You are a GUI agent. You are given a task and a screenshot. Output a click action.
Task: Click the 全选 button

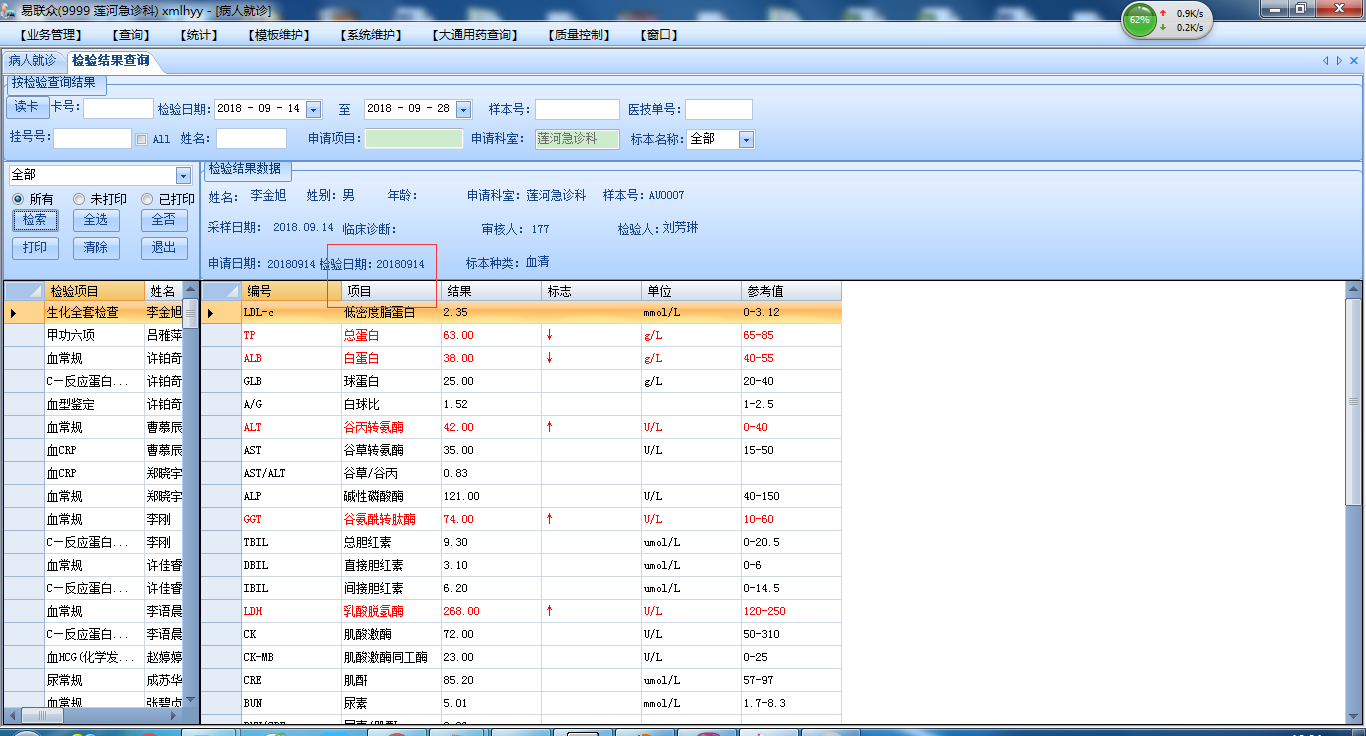click(x=96, y=220)
